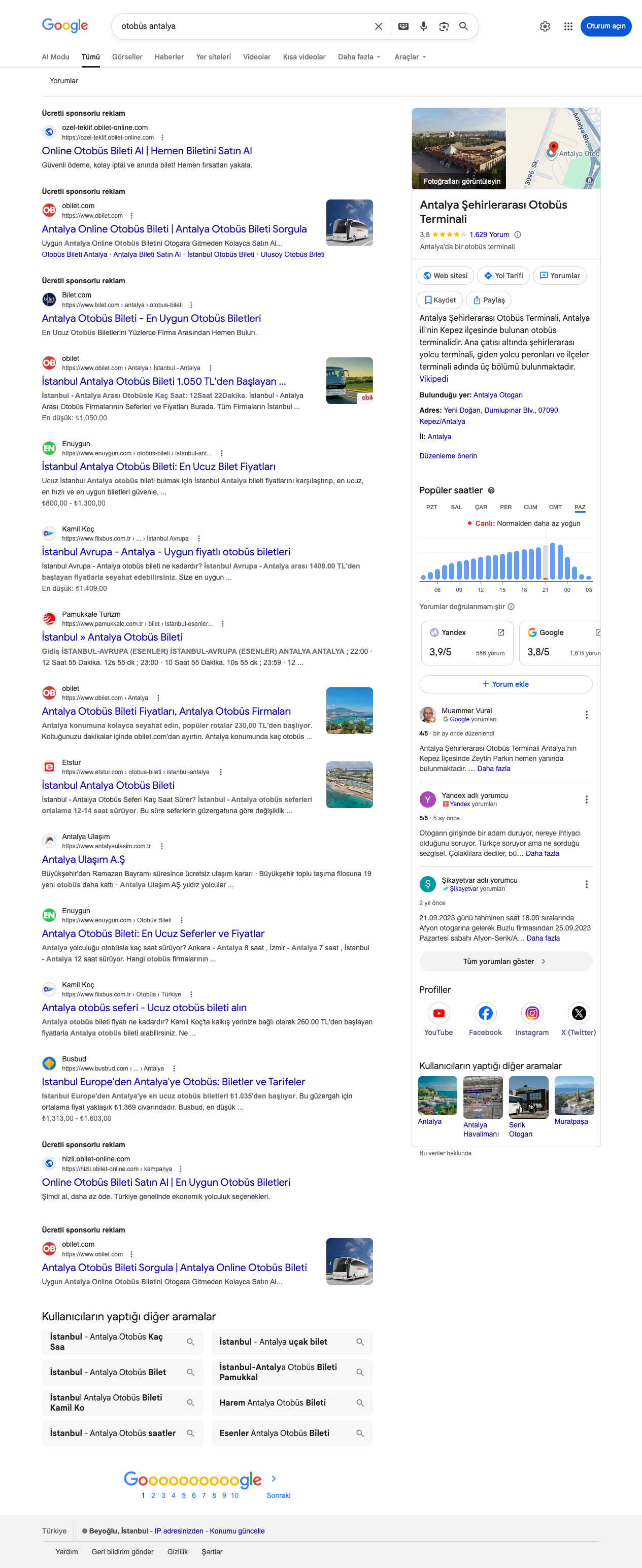Switch to Görseller tab
Image resolution: width=642 pixels, height=1568 pixels.
tap(127, 57)
